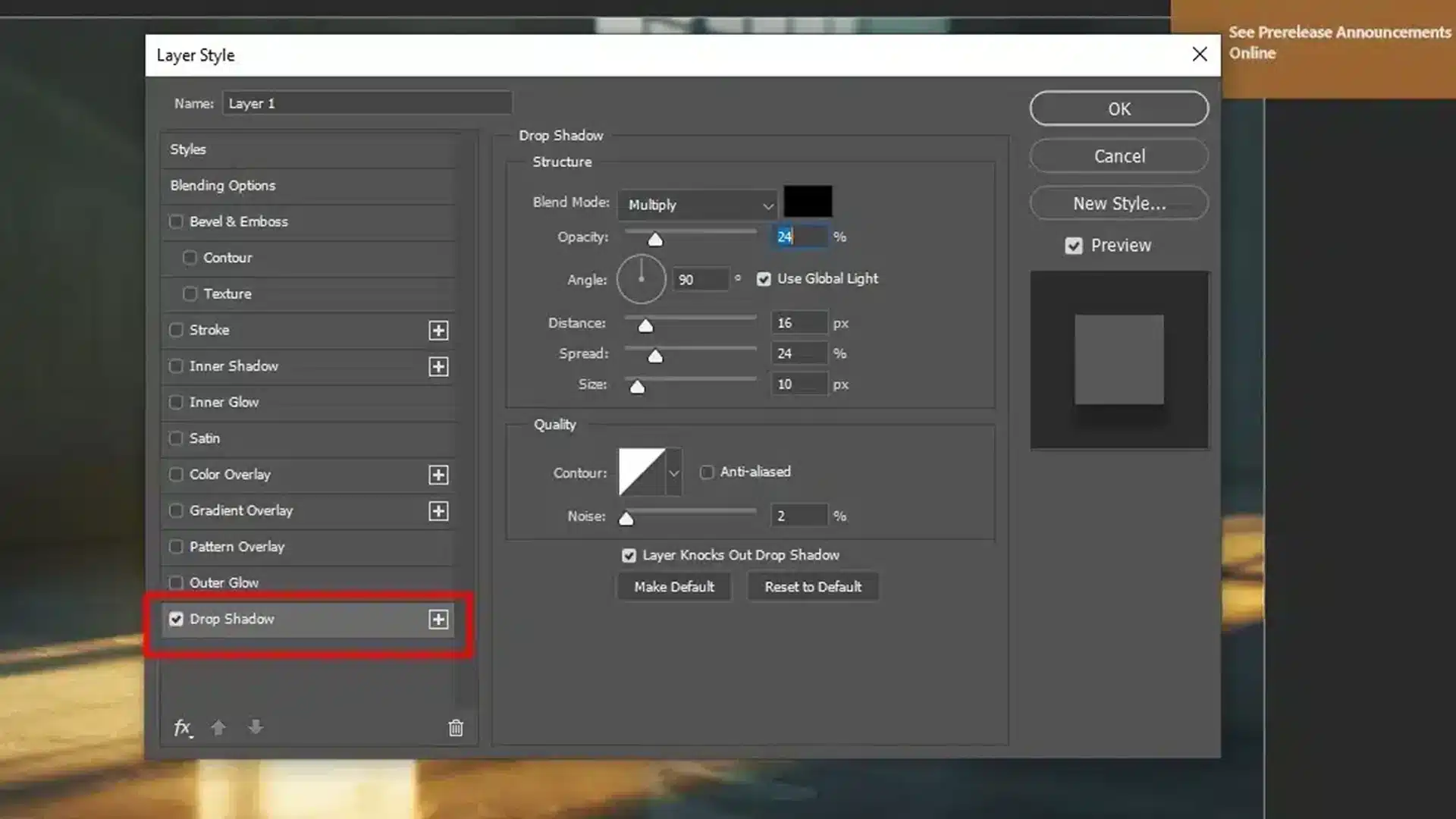Screen dimensions: 1456x819
Task: Click the Reset to Default button
Action: pos(813,587)
